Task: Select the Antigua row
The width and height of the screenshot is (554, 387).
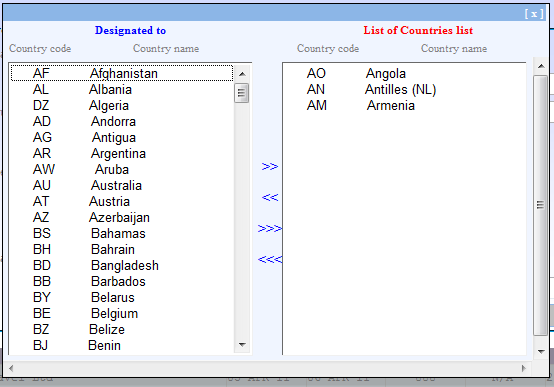Action: click(x=122, y=137)
